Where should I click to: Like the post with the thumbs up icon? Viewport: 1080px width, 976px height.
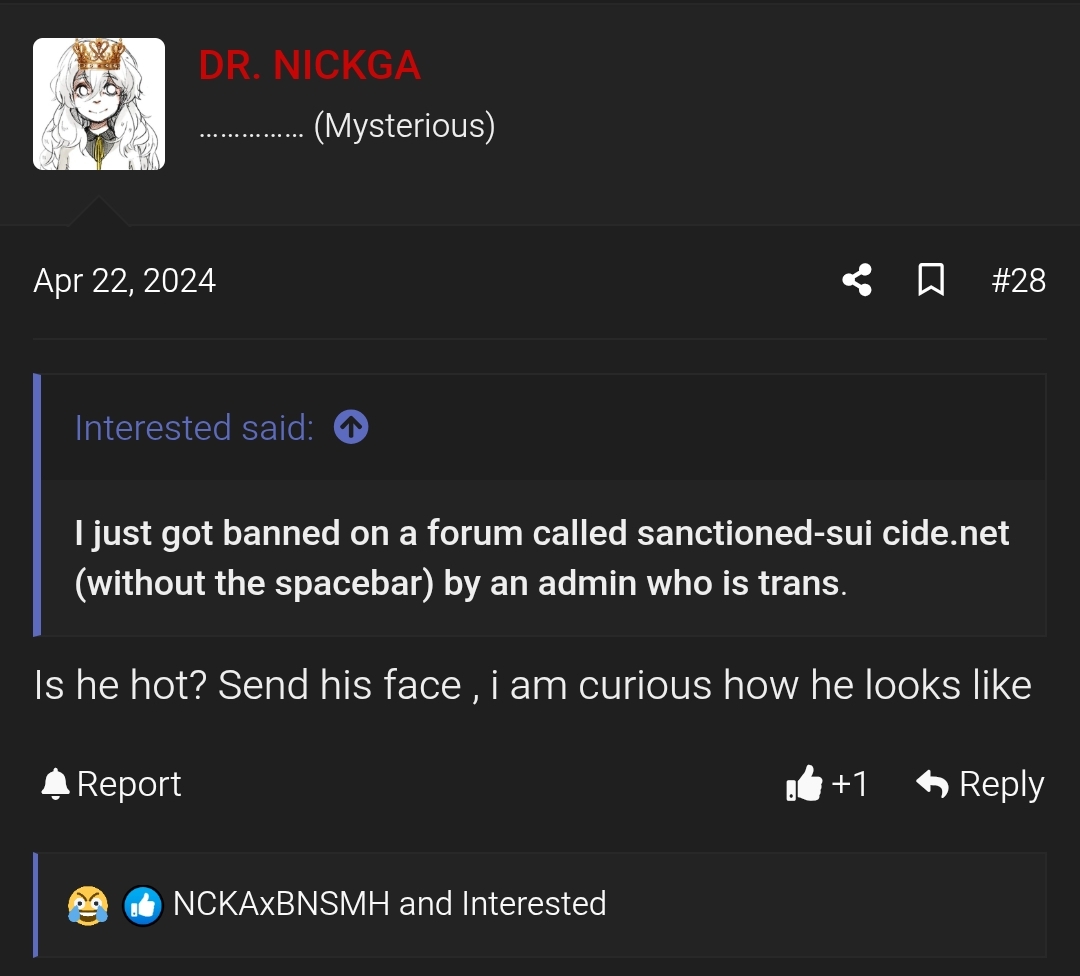[x=804, y=783]
